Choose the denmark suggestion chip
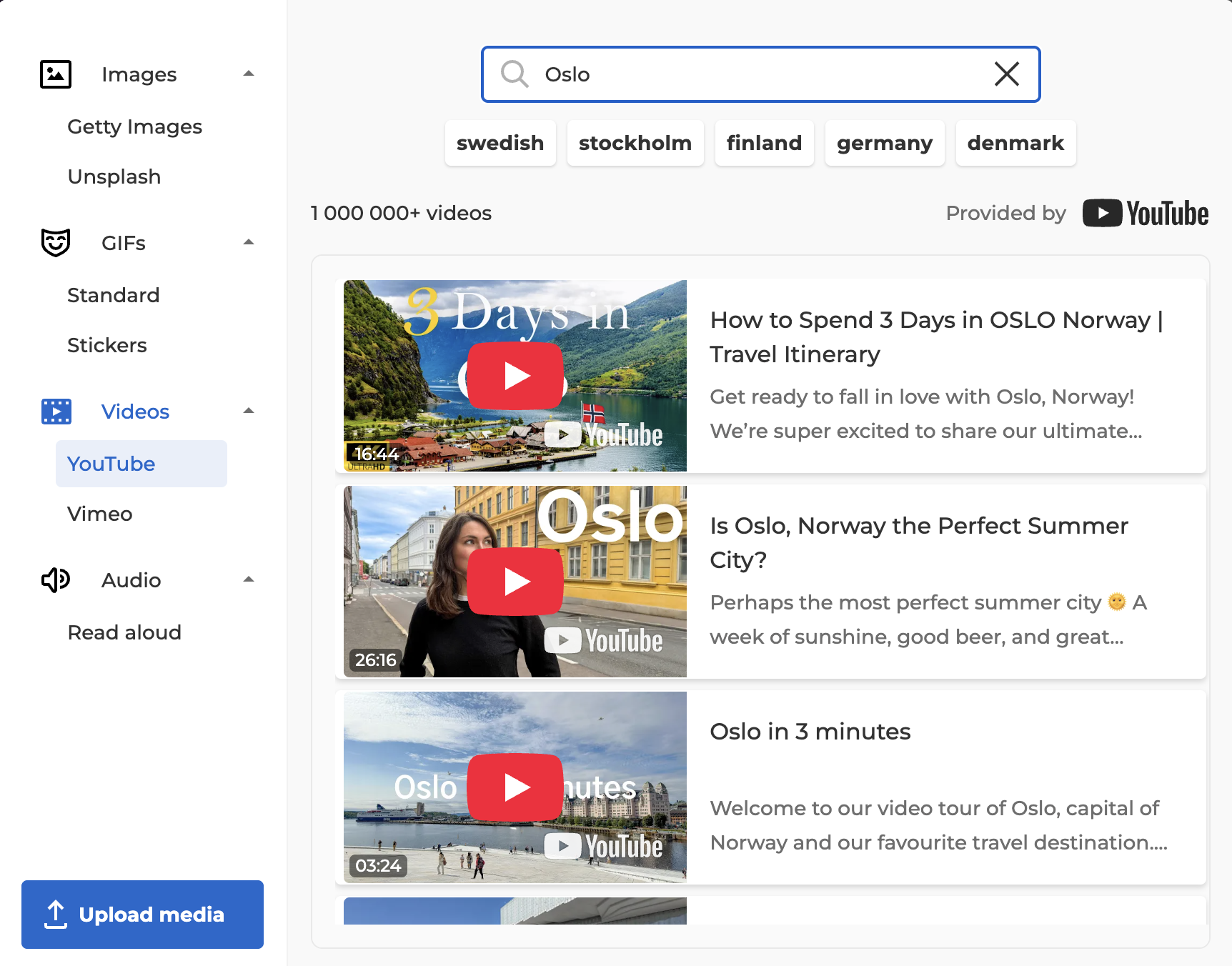The height and width of the screenshot is (966, 1232). tap(1016, 143)
